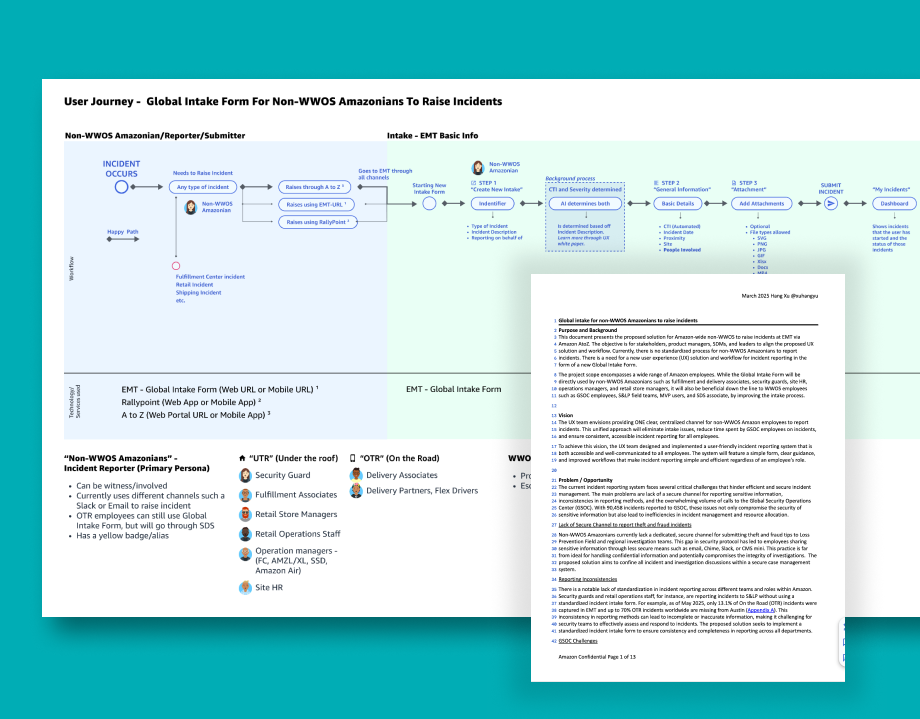Viewport: 920px width, 719px height.
Task: Click the File types allowed bullet
Action: (x=770, y=232)
